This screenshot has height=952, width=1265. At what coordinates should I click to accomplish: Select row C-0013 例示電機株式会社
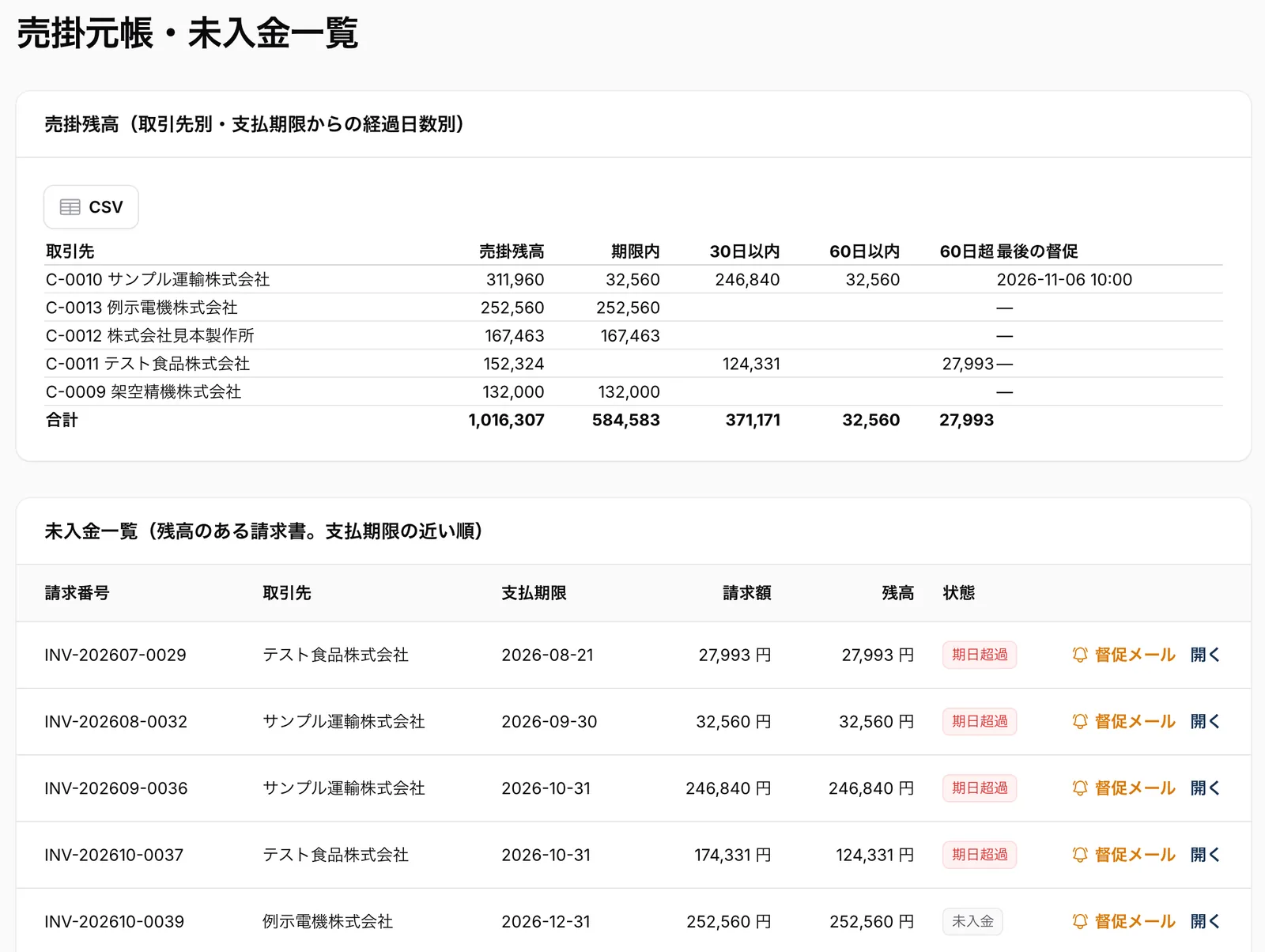click(x=634, y=308)
